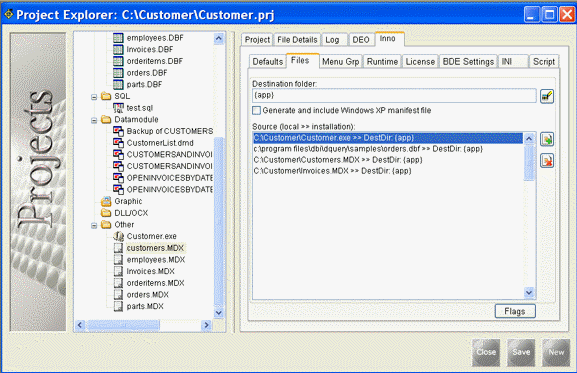The height and width of the screenshot is (373, 577).
Task: Open the Graphic folder icon
Action: coord(106,201)
